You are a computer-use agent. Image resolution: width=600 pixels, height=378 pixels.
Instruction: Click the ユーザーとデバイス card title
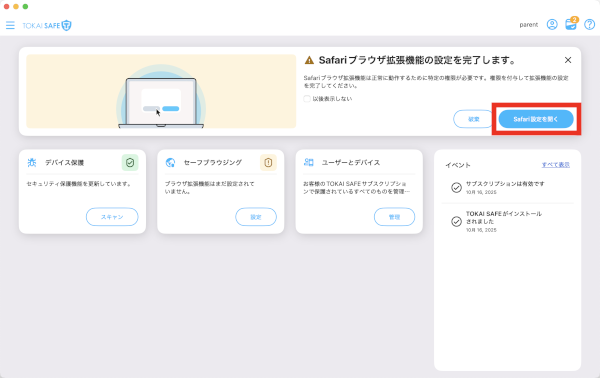pyautogui.click(x=351, y=163)
